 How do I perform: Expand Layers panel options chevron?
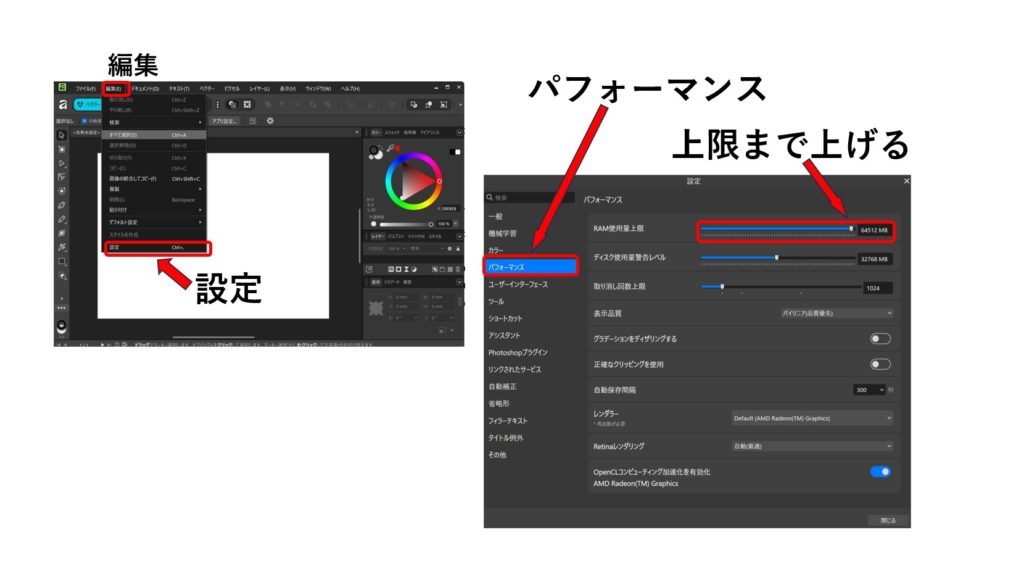coord(459,236)
